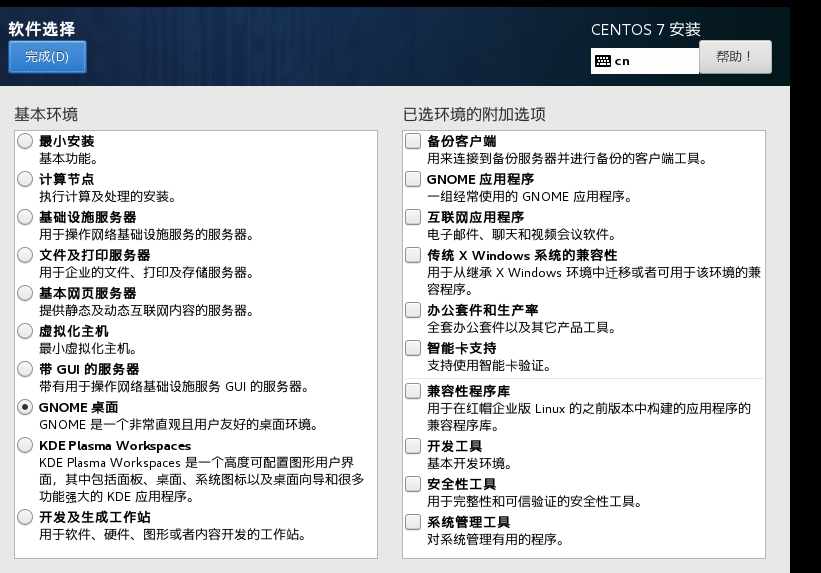Check the 兼容性程序库 checkbox
The width and height of the screenshot is (821, 573).
click(x=413, y=391)
